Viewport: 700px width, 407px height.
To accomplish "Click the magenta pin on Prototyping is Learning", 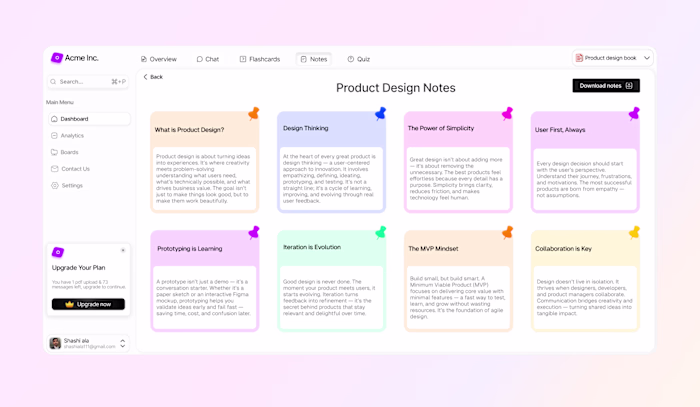I will coord(254,232).
